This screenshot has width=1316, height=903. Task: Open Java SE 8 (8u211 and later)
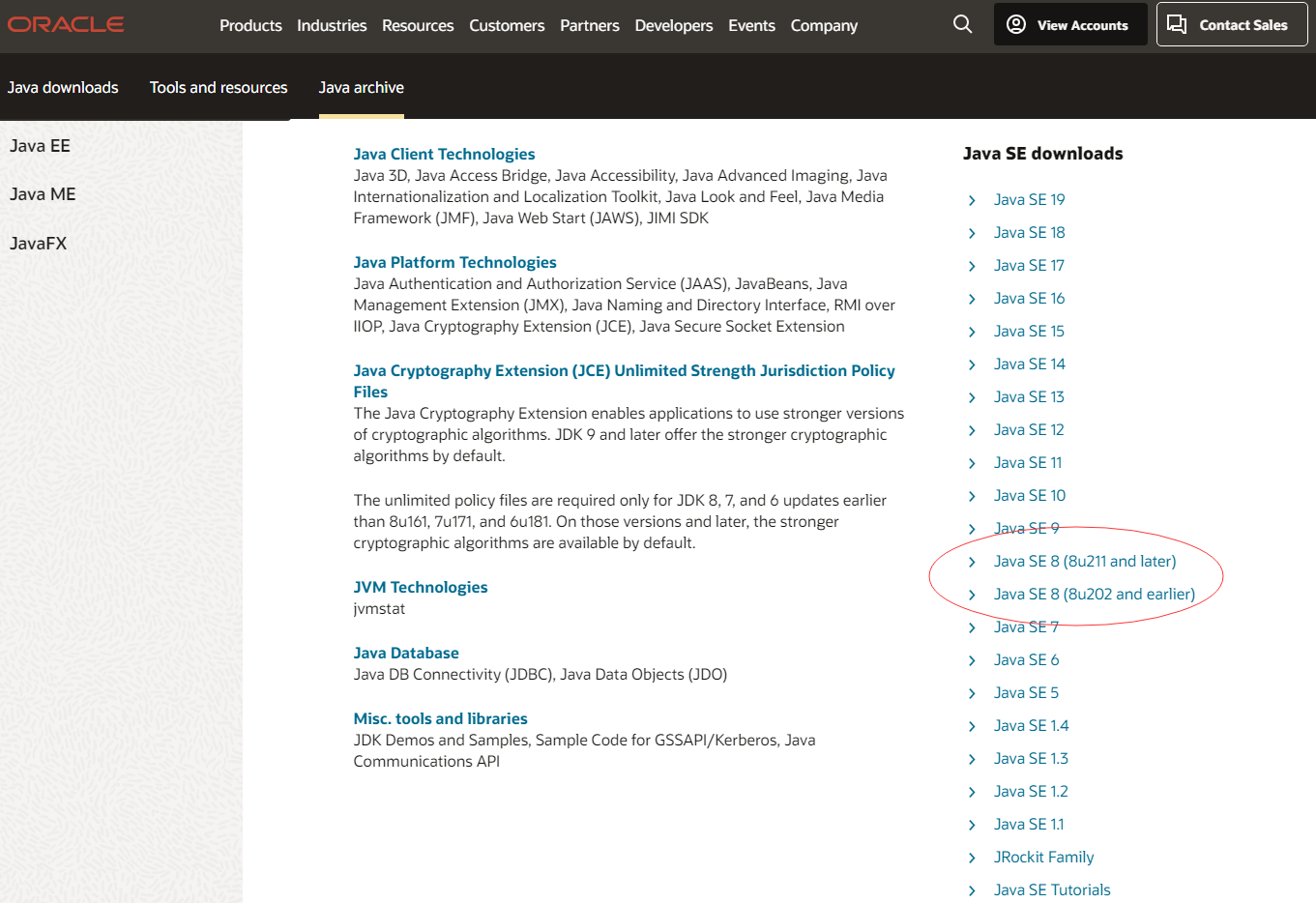tap(1085, 561)
